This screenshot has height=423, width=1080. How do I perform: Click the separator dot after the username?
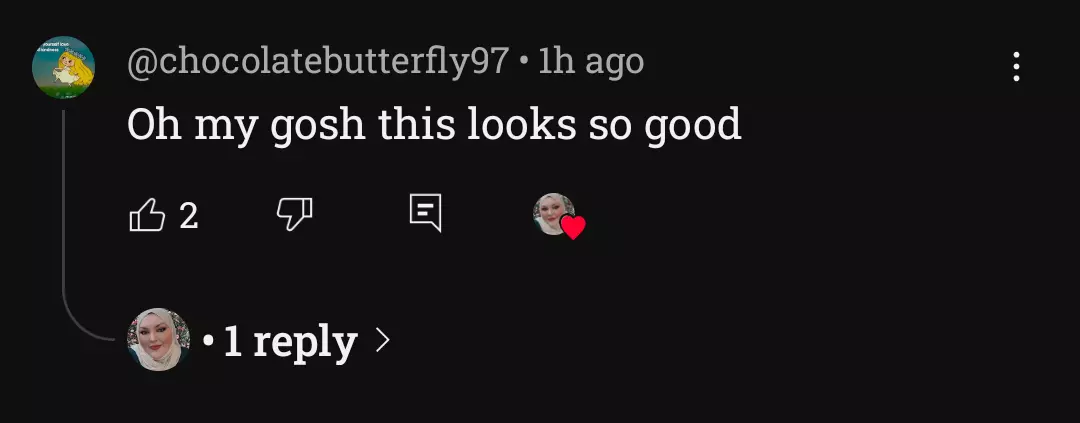tap(525, 63)
